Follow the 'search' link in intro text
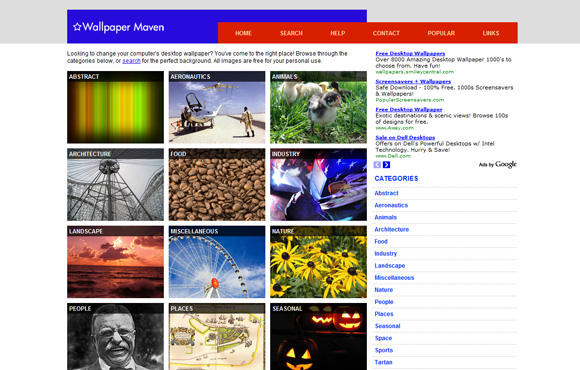 (x=131, y=61)
